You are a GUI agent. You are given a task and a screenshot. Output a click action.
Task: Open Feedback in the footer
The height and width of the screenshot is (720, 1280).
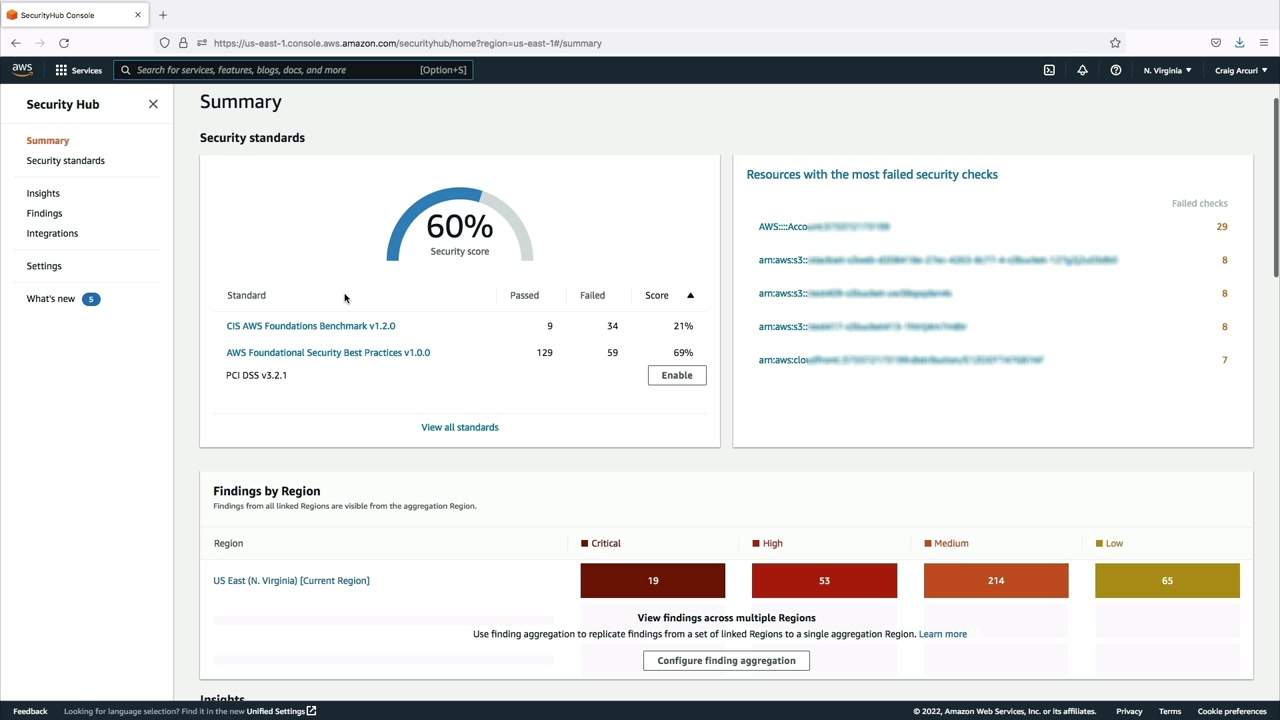[x=30, y=711]
